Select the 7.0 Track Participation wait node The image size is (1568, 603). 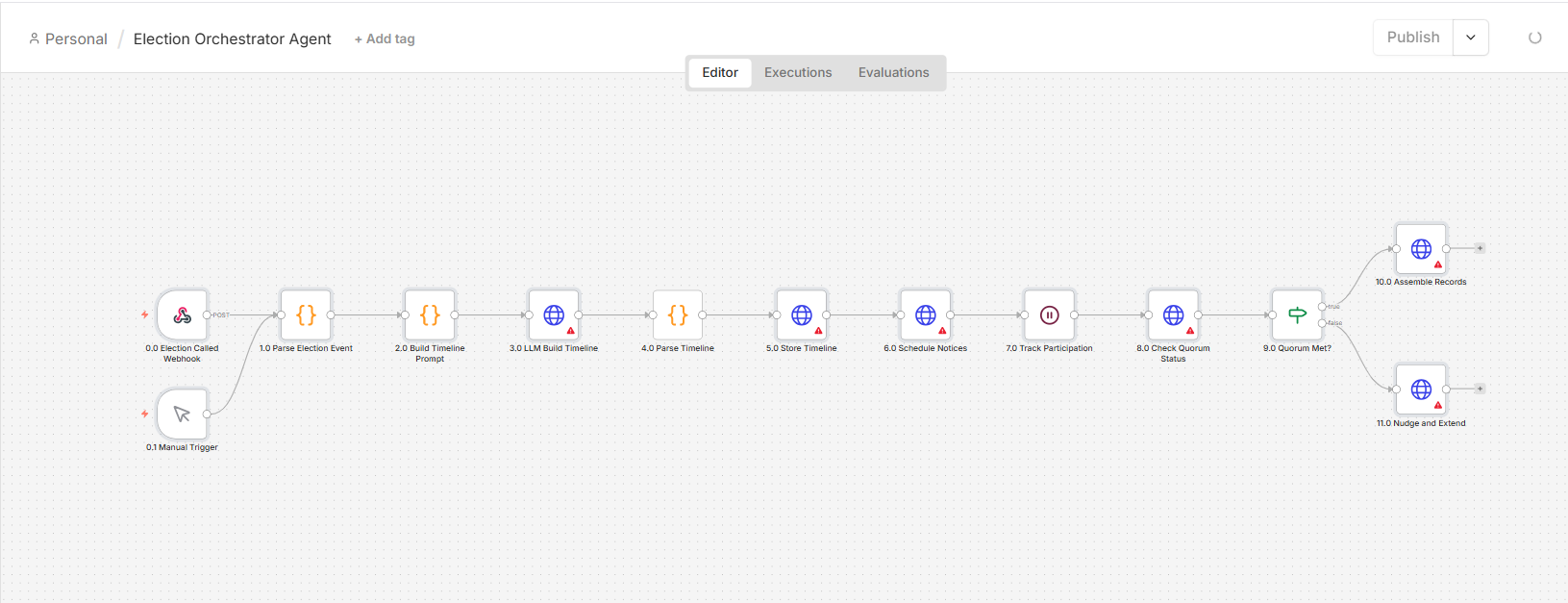[1050, 315]
